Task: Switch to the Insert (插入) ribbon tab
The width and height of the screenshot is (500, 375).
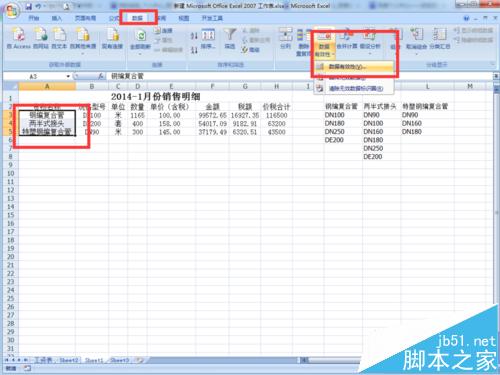Action: coord(57,18)
